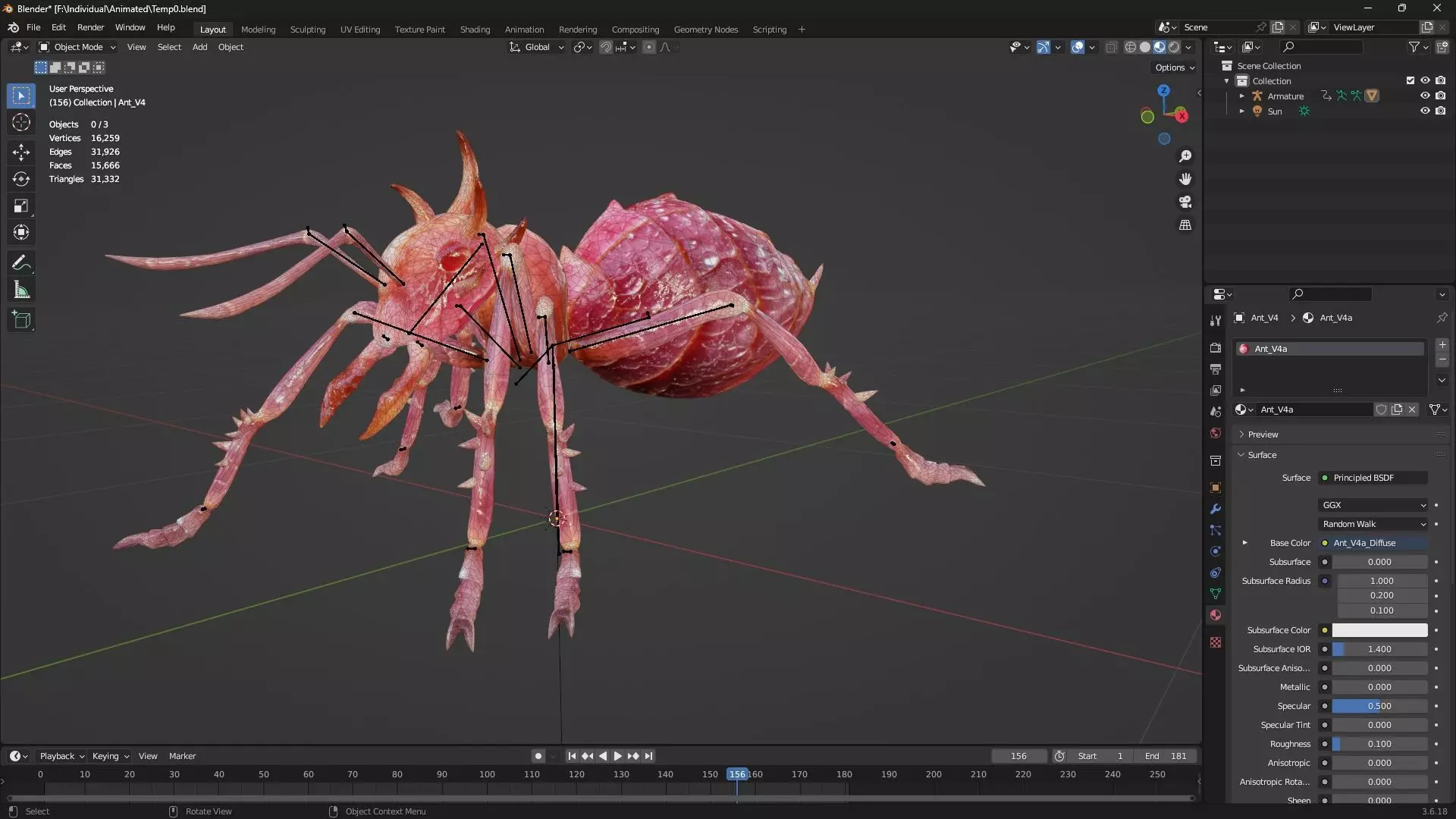Open the timeline Playback popover
The height and width of the screenshot is (819, 1456).
61,756
